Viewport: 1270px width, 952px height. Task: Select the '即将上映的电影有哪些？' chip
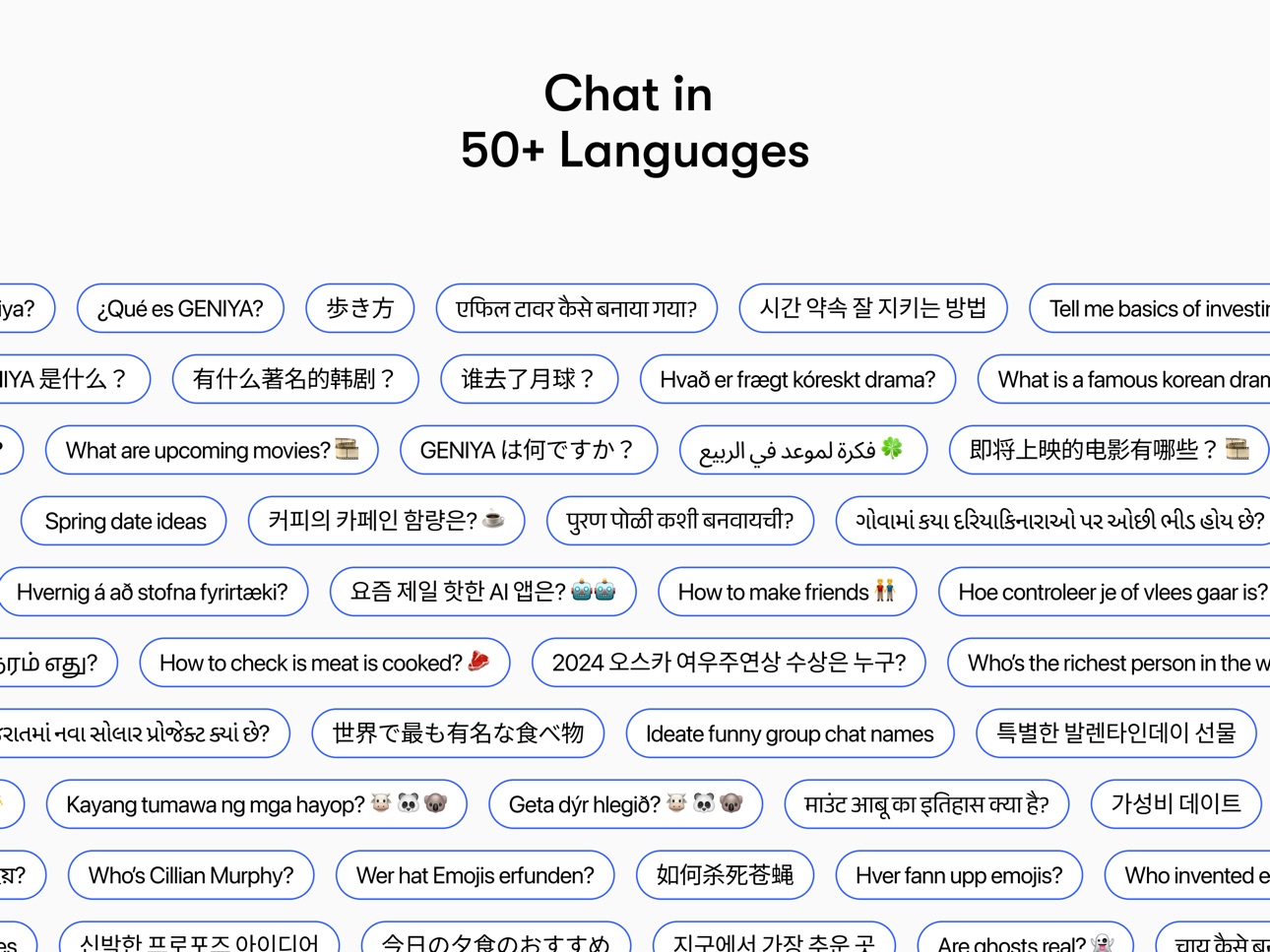click(1110, 450)
